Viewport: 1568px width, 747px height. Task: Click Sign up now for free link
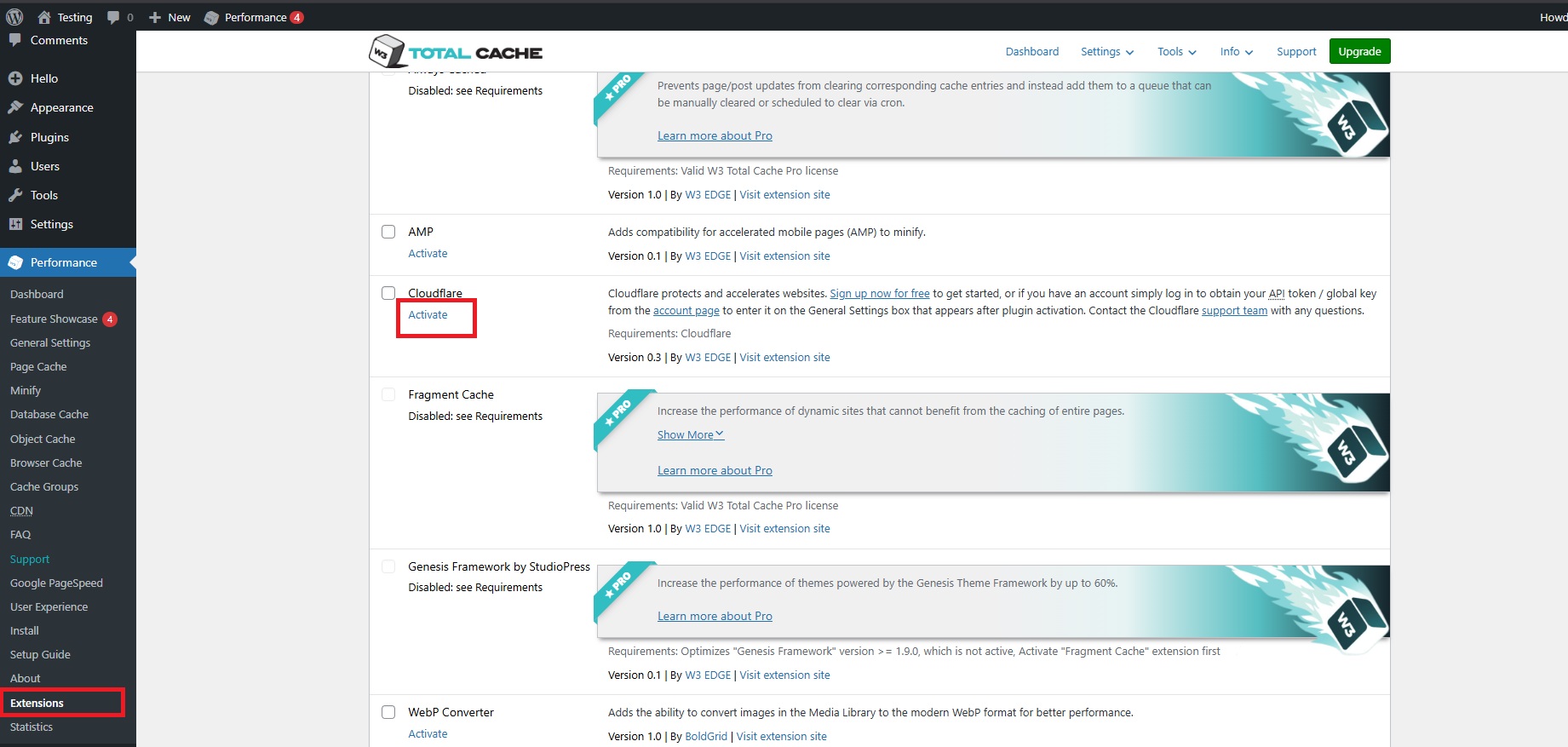click(x=880, y=293)
